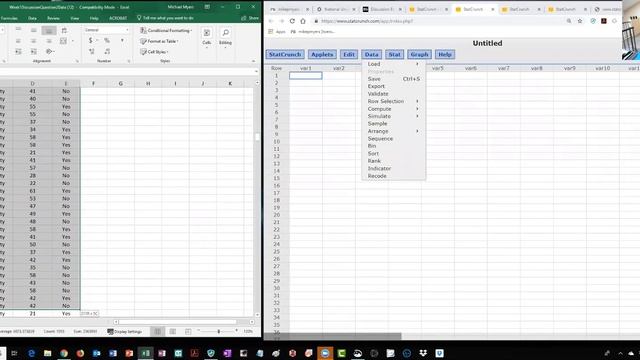Open Applets menu in StatCrunch
640x360 pixels.
point(322,54)
